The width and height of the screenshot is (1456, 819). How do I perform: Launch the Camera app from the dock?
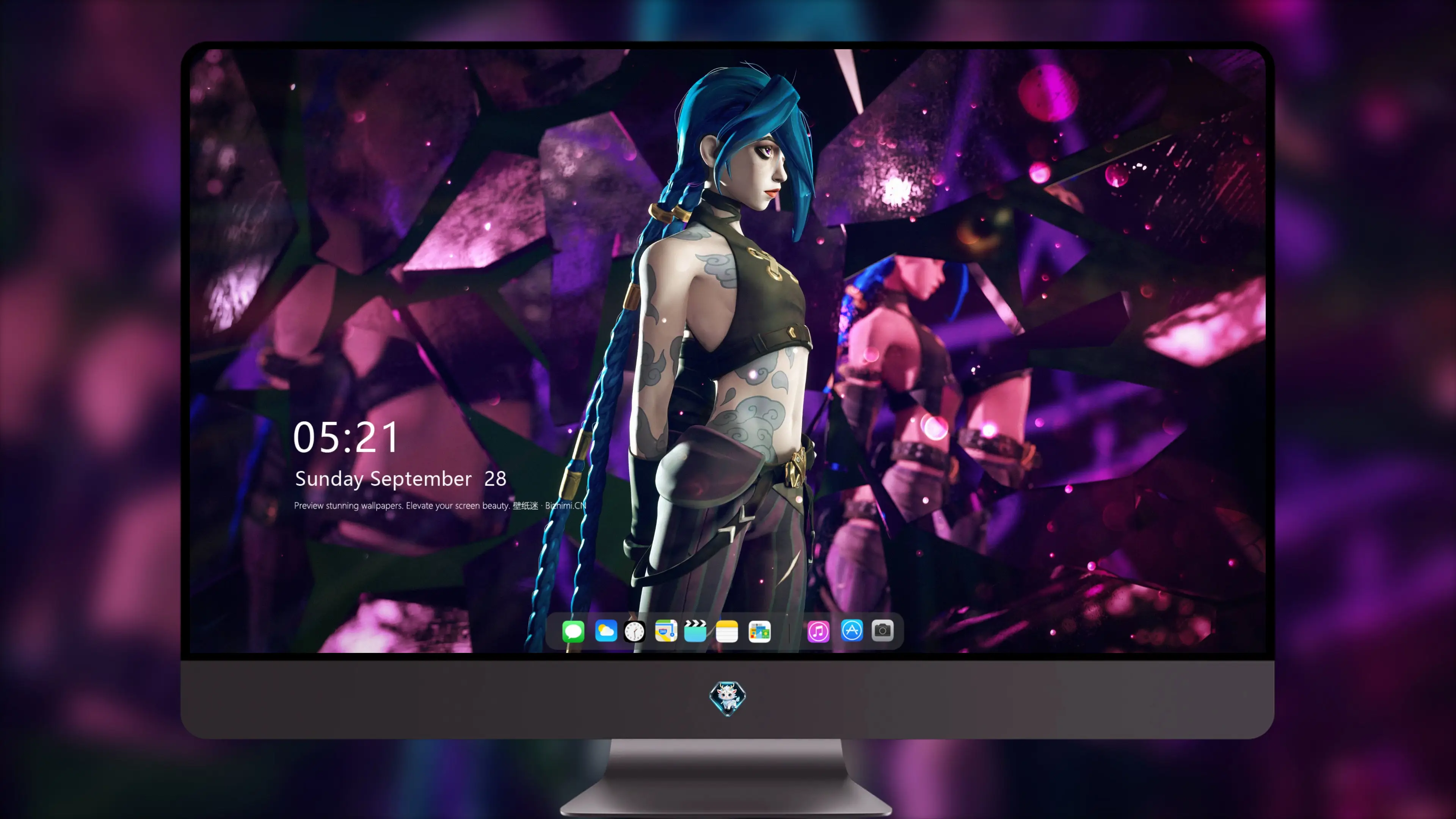(x=882, y=631)
